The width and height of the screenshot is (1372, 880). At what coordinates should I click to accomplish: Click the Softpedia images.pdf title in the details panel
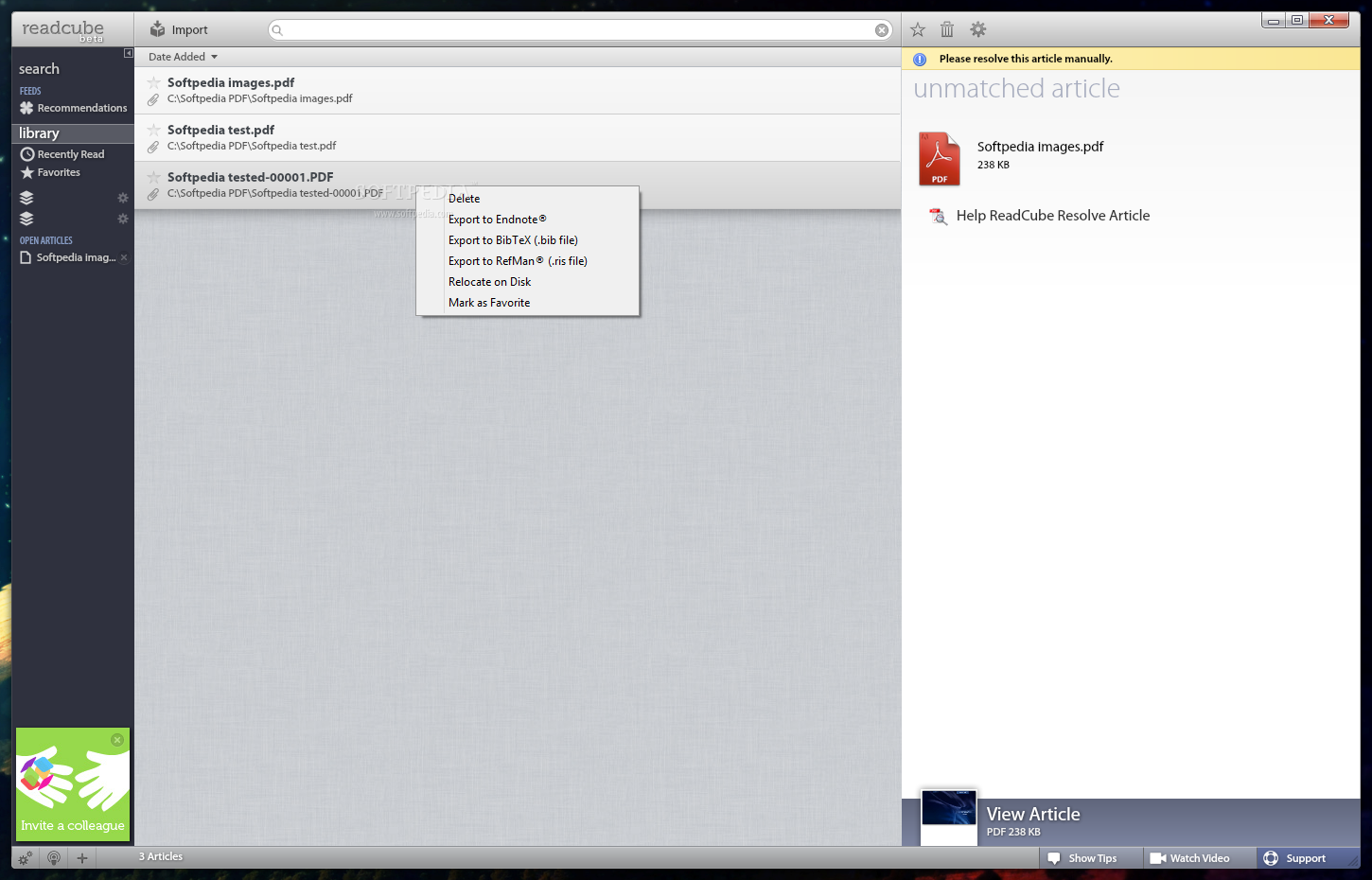pyautogui.click(x=1040, y=147)
